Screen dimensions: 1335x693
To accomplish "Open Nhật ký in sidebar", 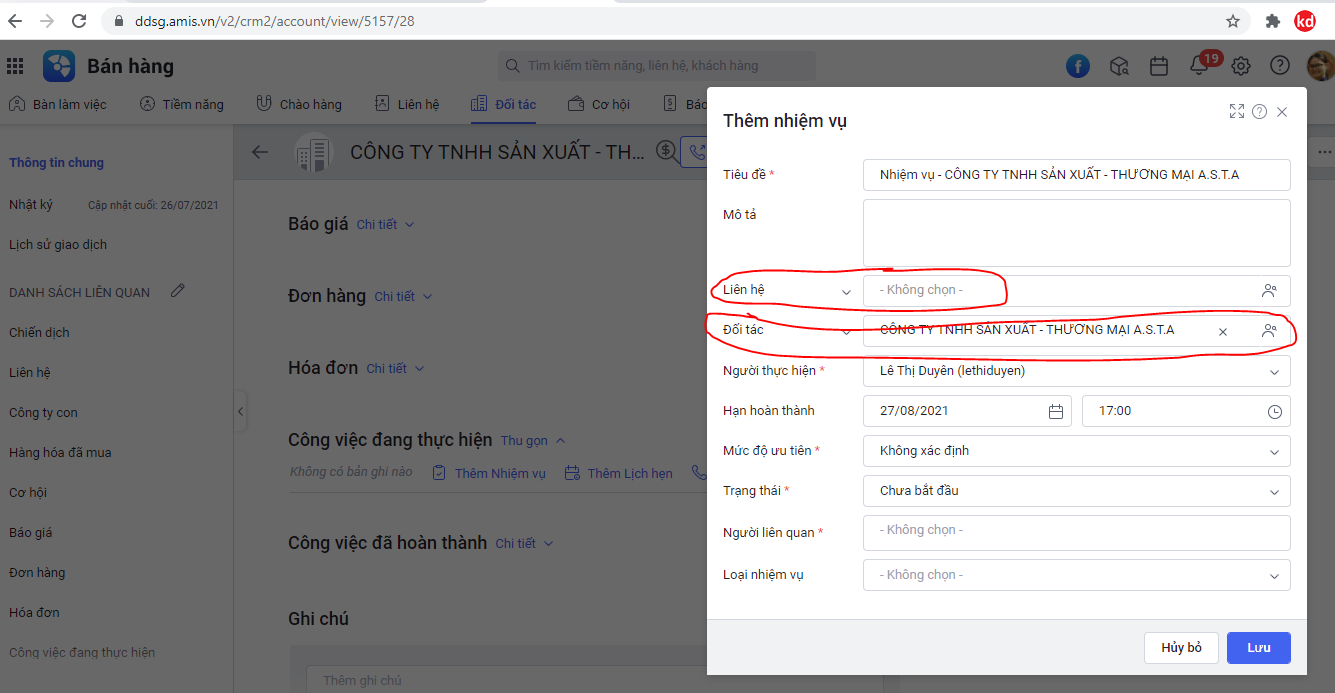I will tap(31, 205).
